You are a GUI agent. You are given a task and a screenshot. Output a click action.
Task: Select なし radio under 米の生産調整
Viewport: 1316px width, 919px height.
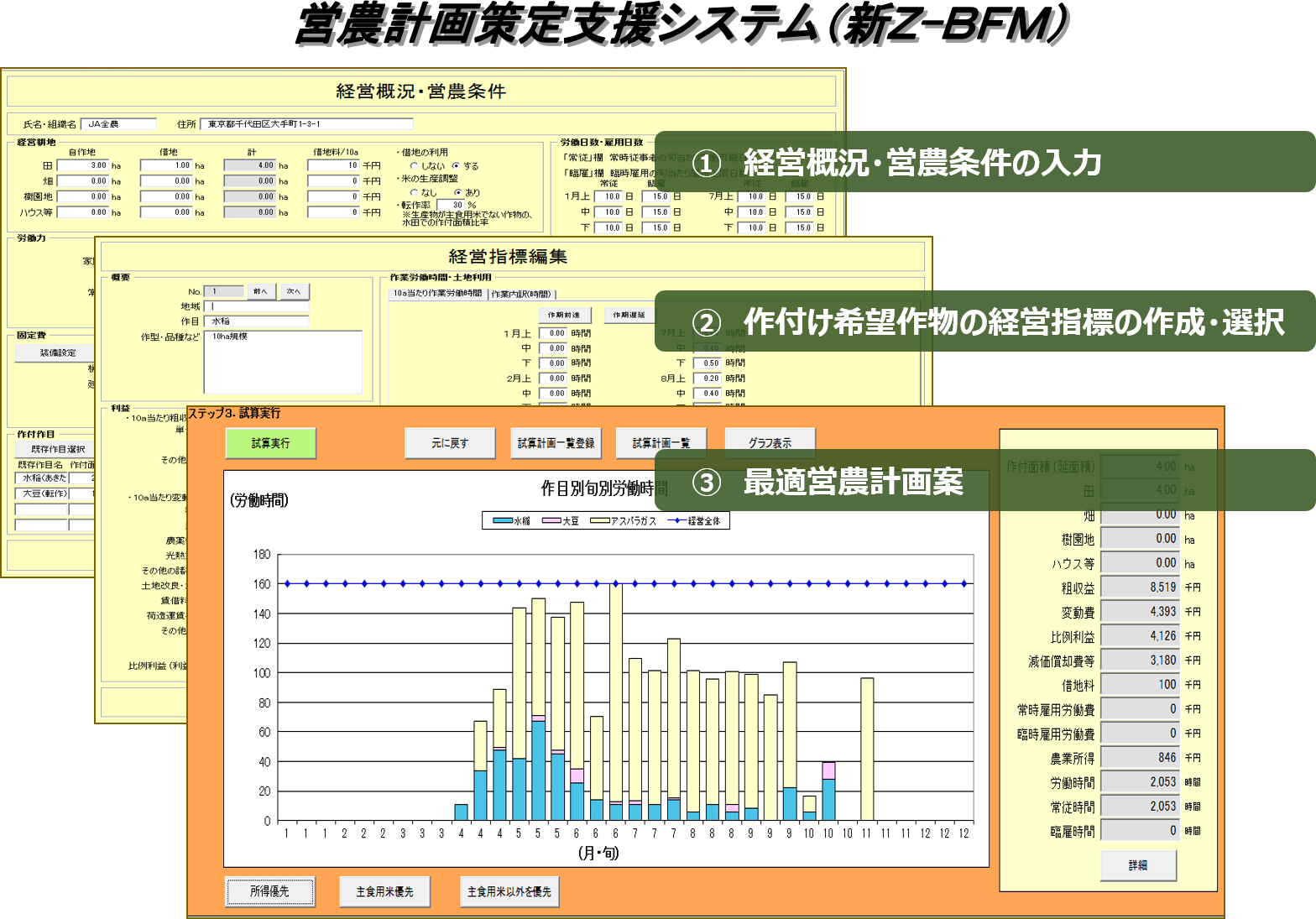click(x=414, y=193)
